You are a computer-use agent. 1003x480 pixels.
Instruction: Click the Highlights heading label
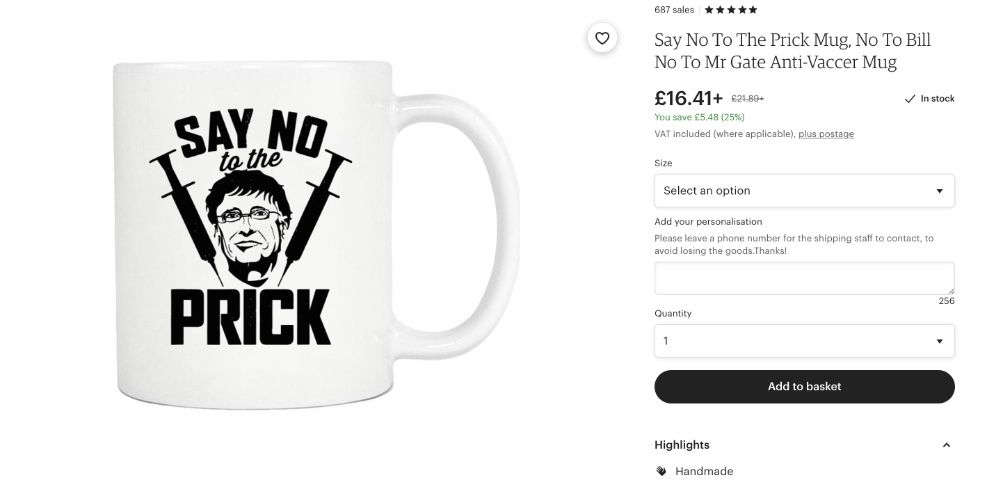coord(682,445)
